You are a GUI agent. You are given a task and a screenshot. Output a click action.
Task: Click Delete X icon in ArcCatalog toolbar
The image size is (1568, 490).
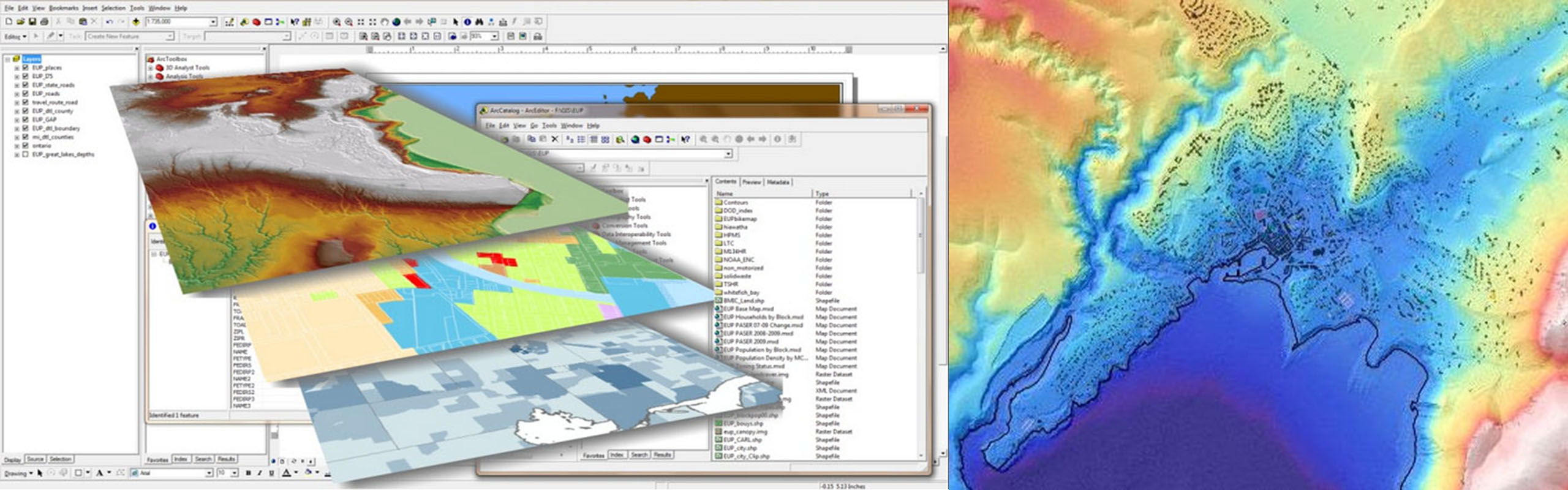(x=555, y=140)
